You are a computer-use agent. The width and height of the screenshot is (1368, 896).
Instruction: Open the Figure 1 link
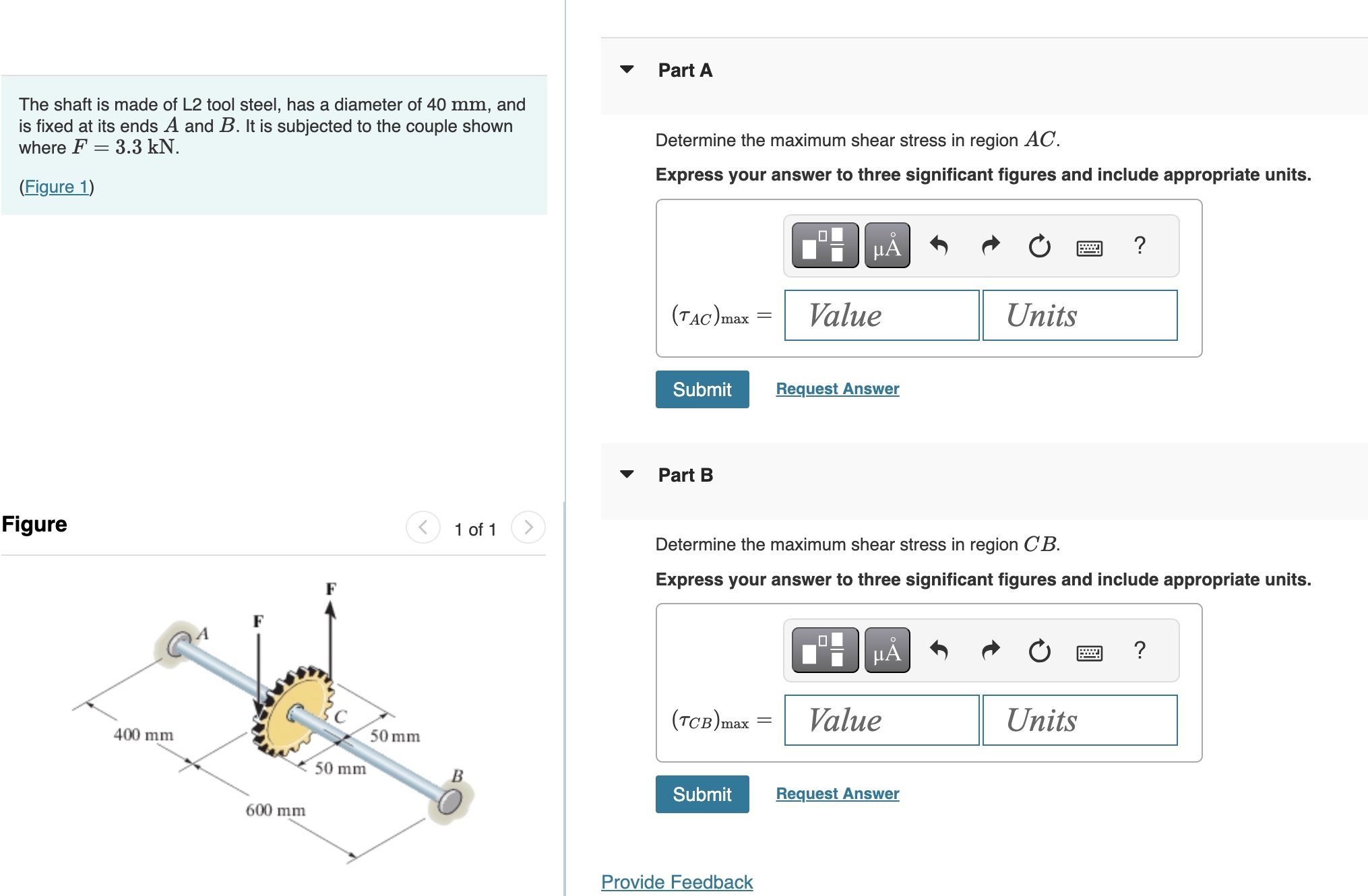click(57, 187)
